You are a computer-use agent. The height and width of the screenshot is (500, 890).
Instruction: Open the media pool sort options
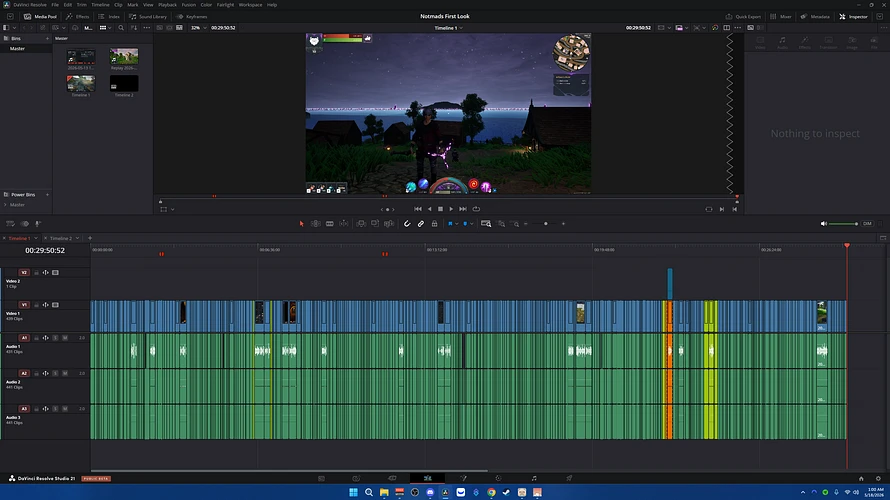pos(134,28)
